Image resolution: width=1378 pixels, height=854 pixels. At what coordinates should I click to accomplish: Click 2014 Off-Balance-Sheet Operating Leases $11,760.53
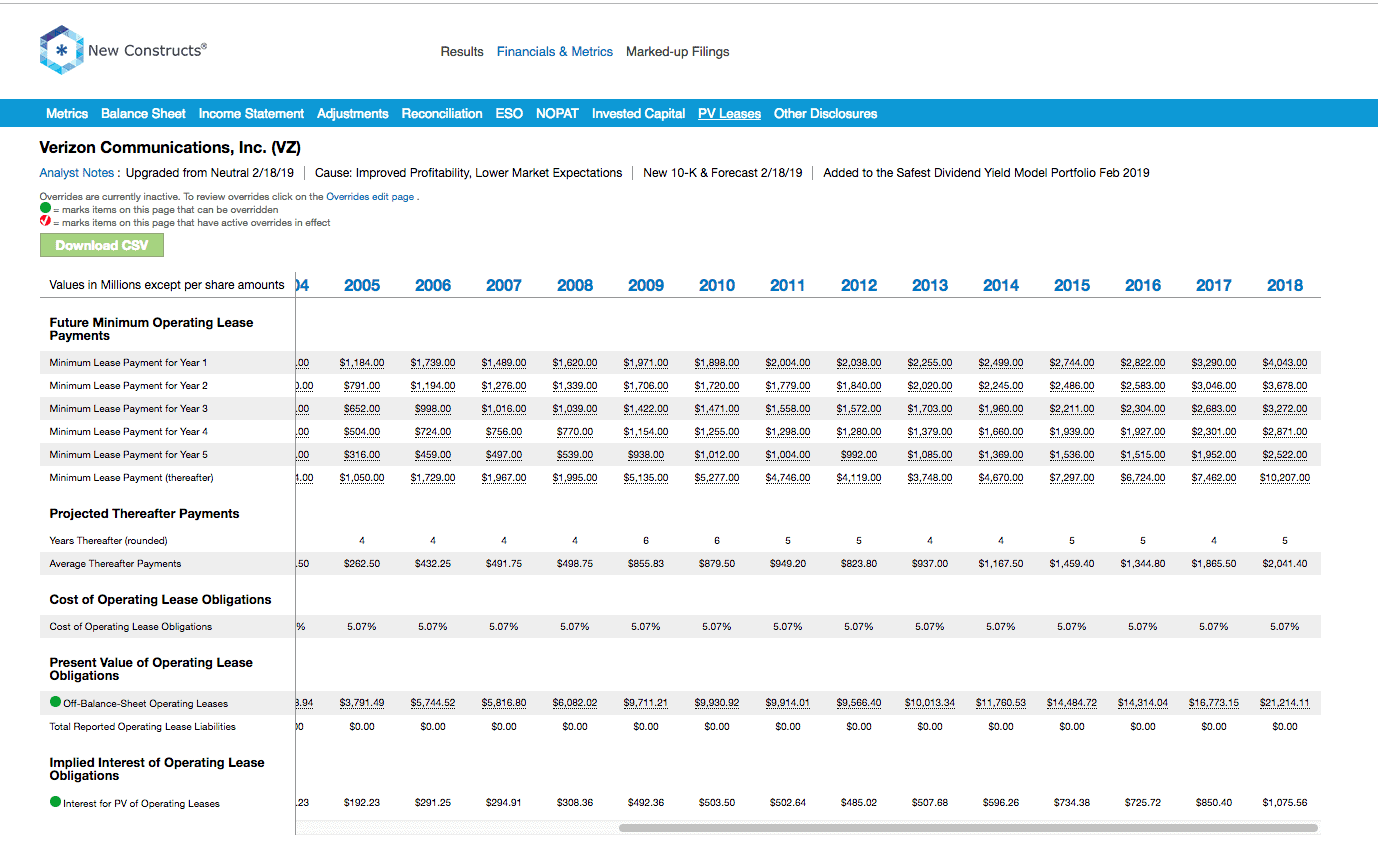1001,703
